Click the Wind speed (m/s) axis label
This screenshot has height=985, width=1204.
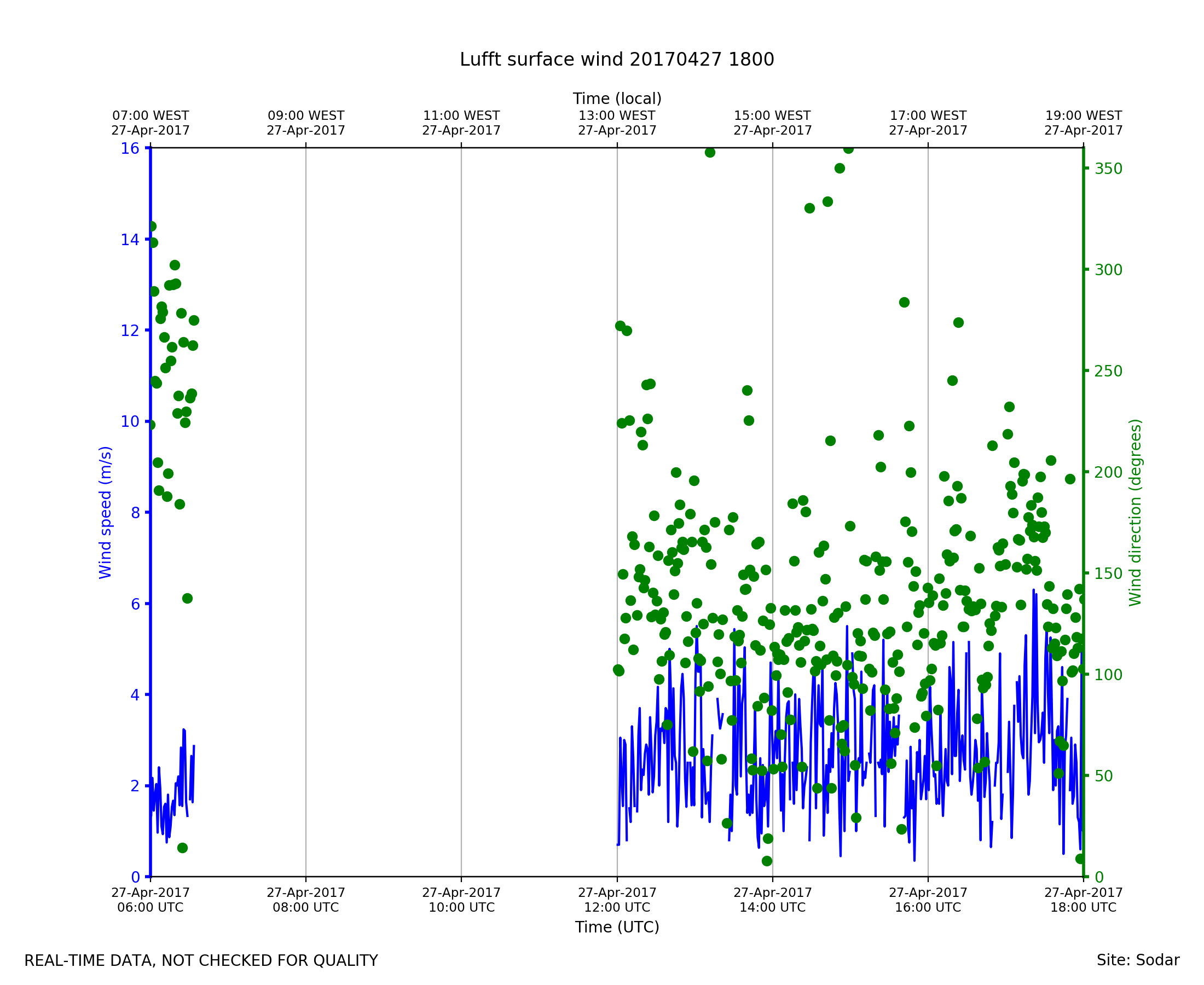(106, 512)
